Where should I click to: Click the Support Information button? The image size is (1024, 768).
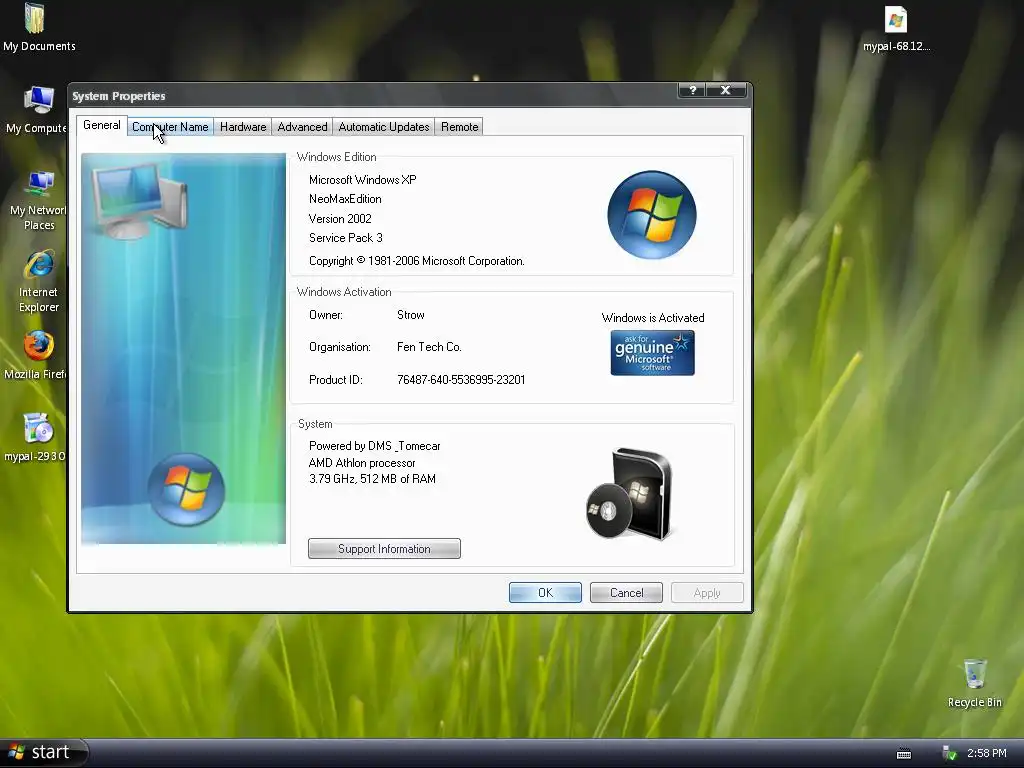point(384,549)
